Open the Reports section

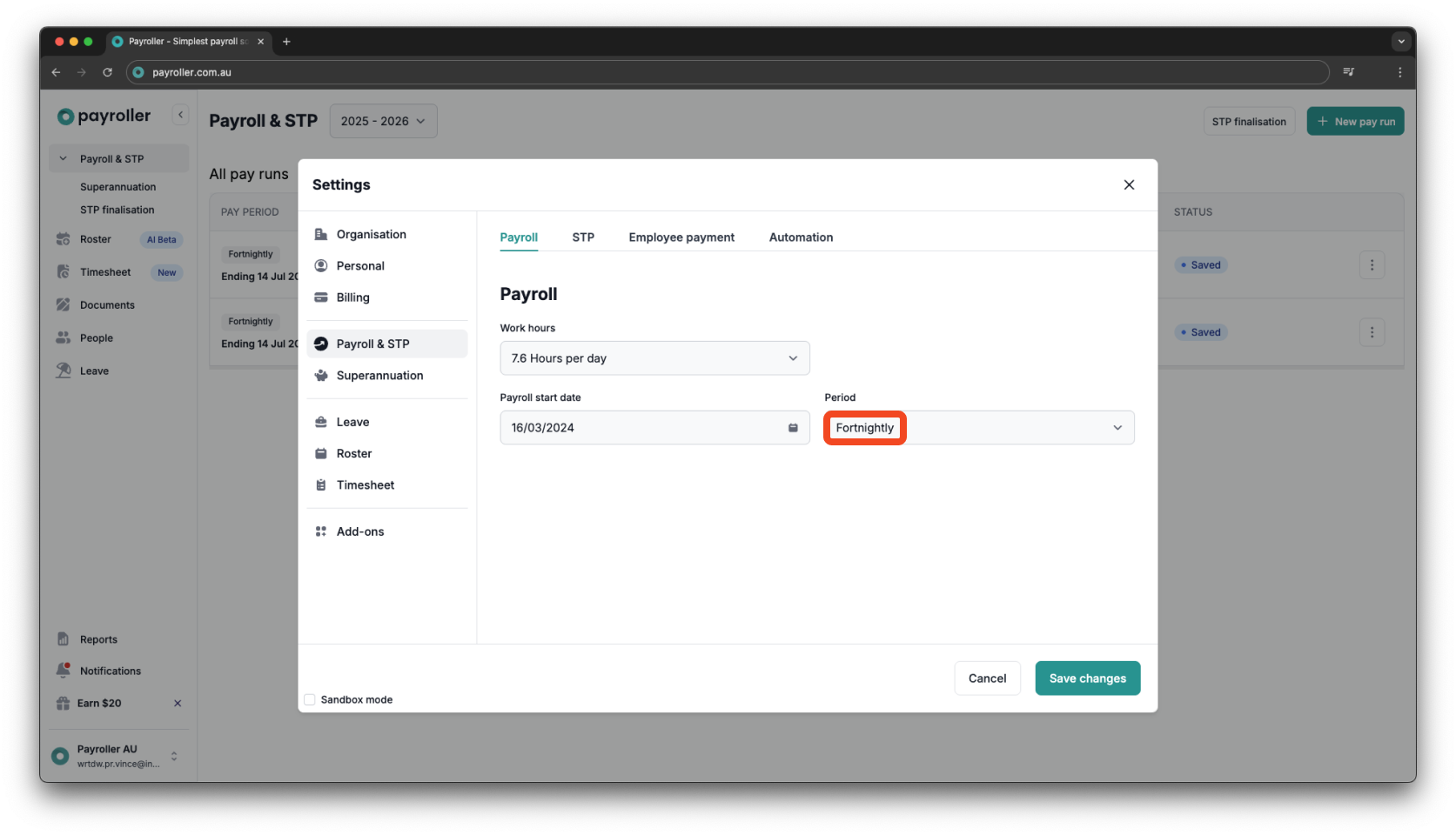[97, 638]
